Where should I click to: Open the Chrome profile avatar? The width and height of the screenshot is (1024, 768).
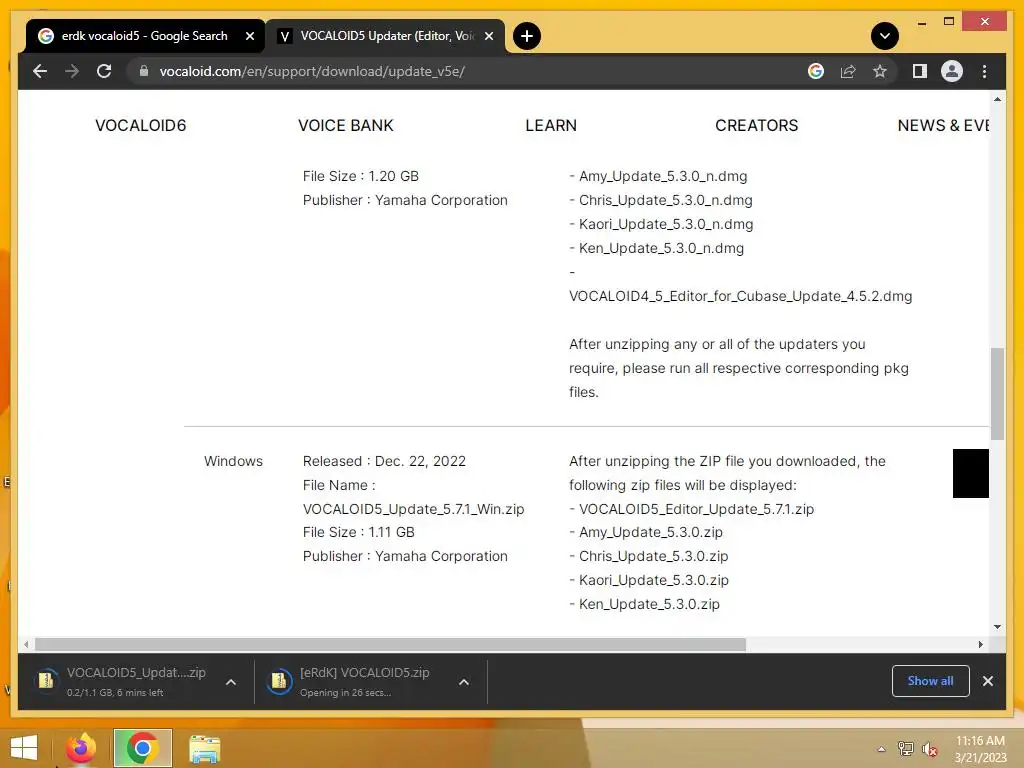(x=952, y=71)
